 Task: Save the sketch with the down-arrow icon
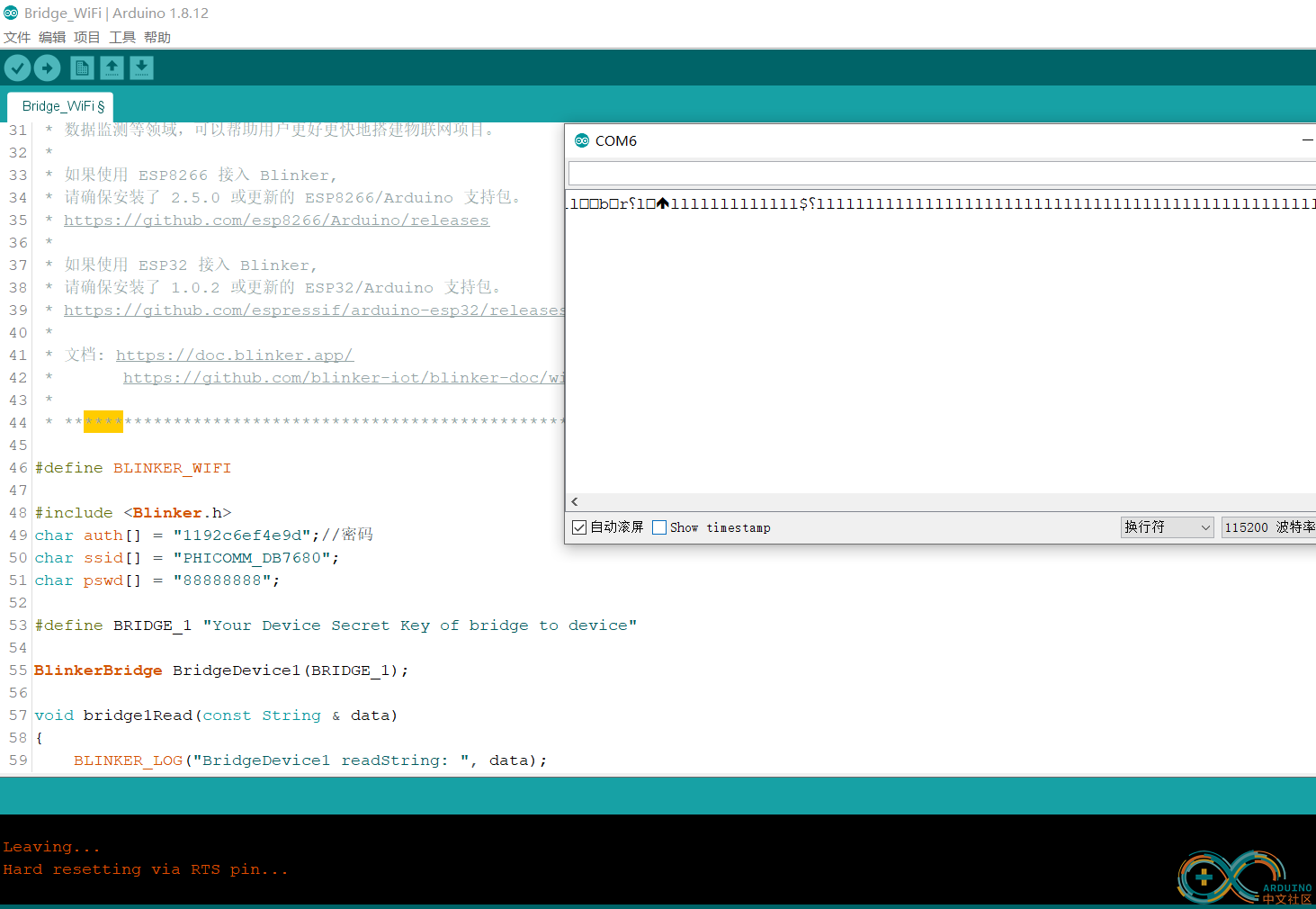click(x=141, y=67)
